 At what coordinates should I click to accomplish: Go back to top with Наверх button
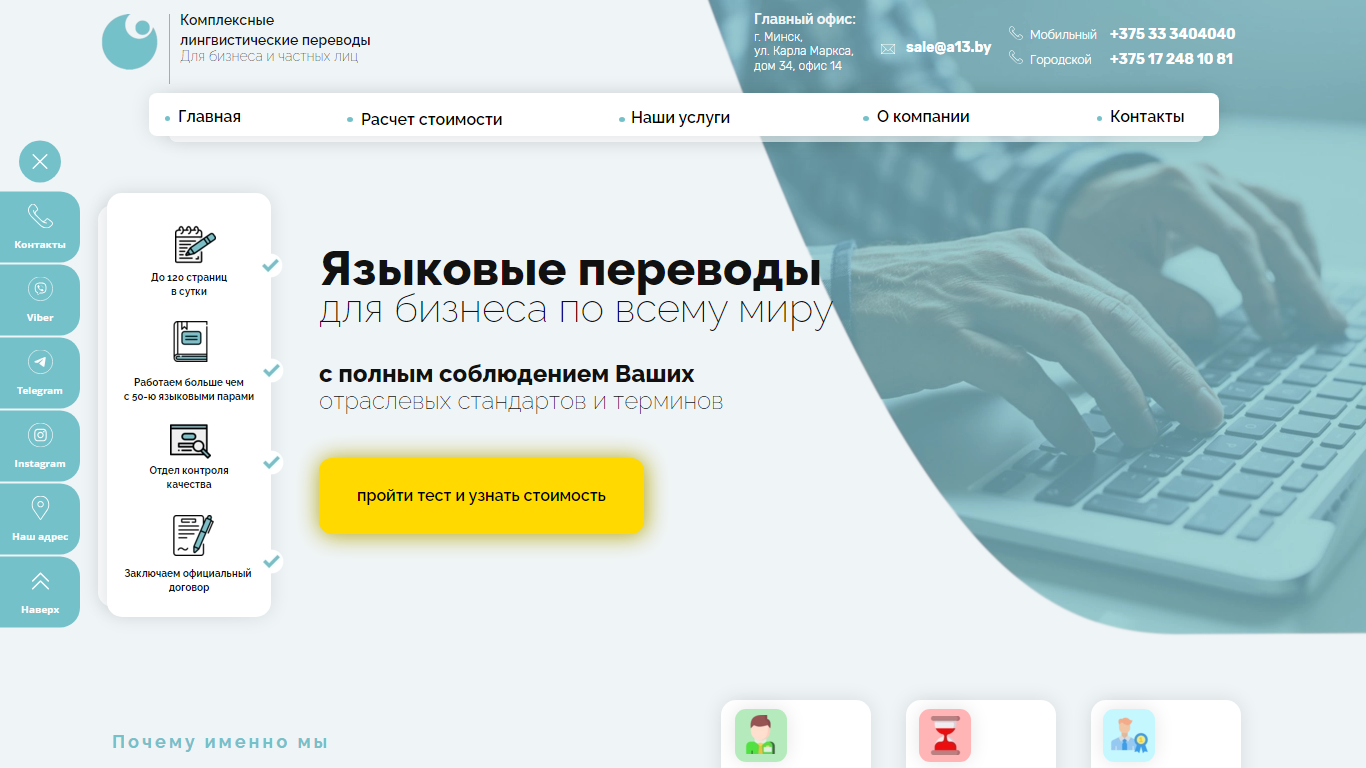[40, 592]
